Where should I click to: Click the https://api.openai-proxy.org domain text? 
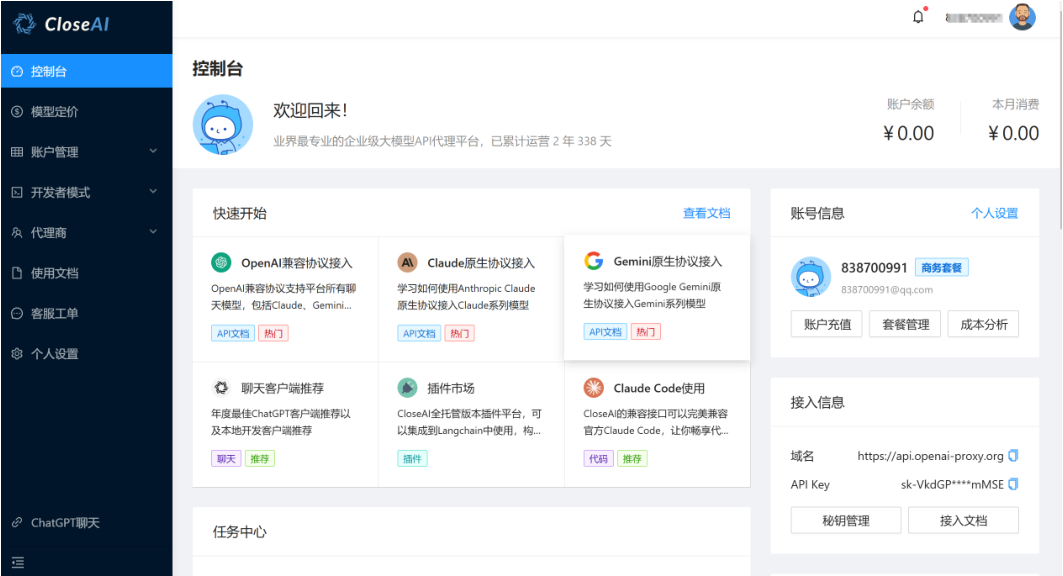(930, 456)
